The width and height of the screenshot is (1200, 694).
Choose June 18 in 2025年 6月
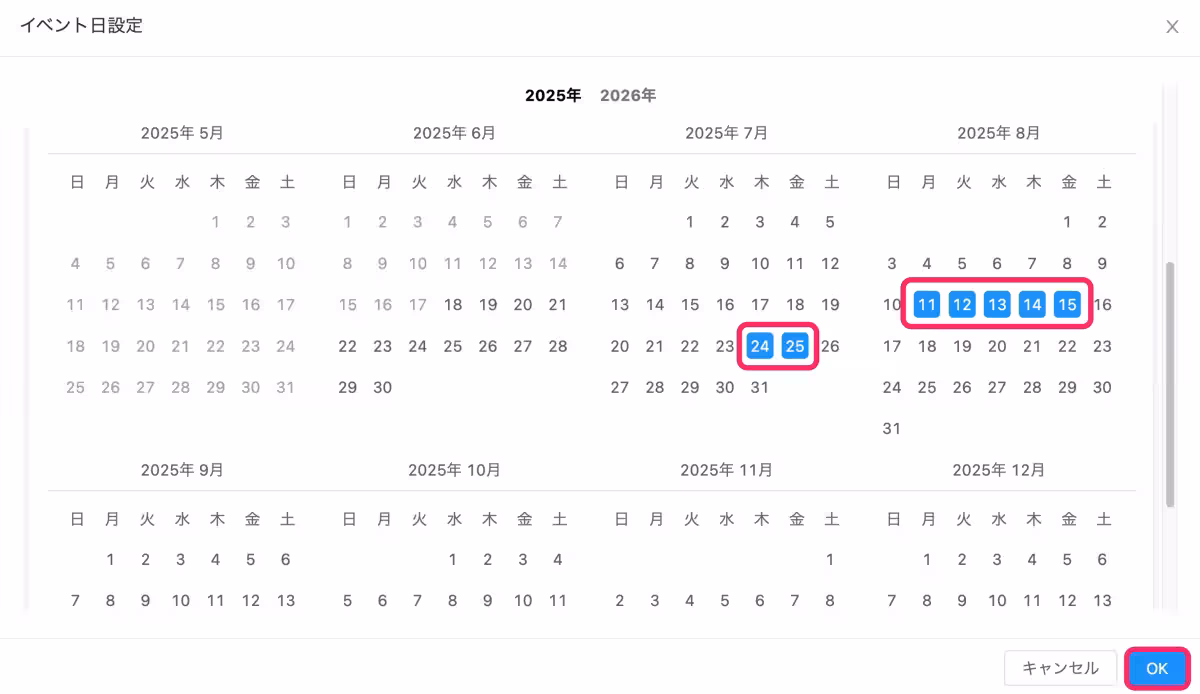453,305
